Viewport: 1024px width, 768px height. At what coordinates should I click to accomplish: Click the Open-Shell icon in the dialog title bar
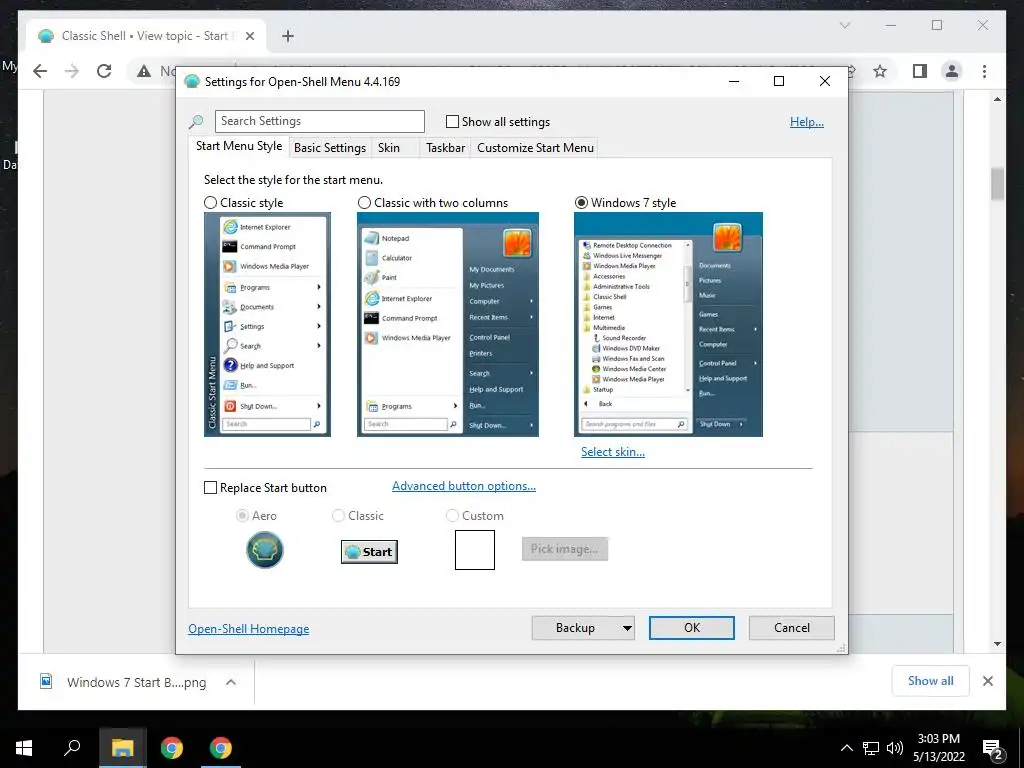192,82
